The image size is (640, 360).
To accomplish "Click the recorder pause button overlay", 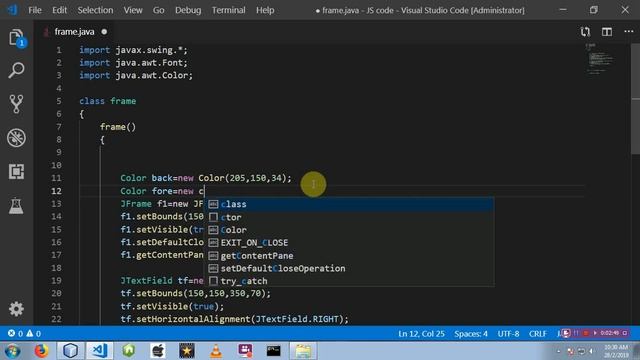I will [x=576, y=333].
